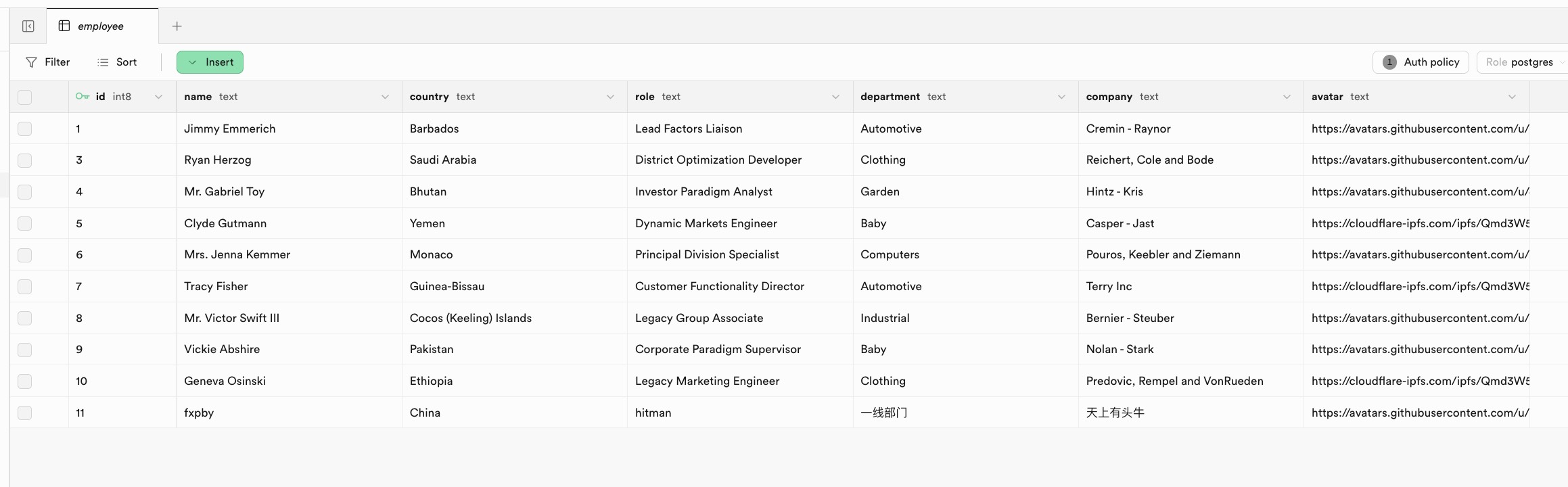Open the Role postgres selector
Screen dimensions: 1568x487
1522,62
